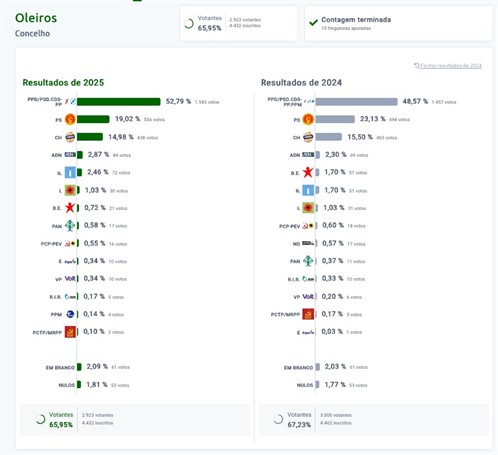Click the 65,95% turnout figure below 2025 results
The height and width of the screenshot is (455, 498).
(x=61, y=425)
